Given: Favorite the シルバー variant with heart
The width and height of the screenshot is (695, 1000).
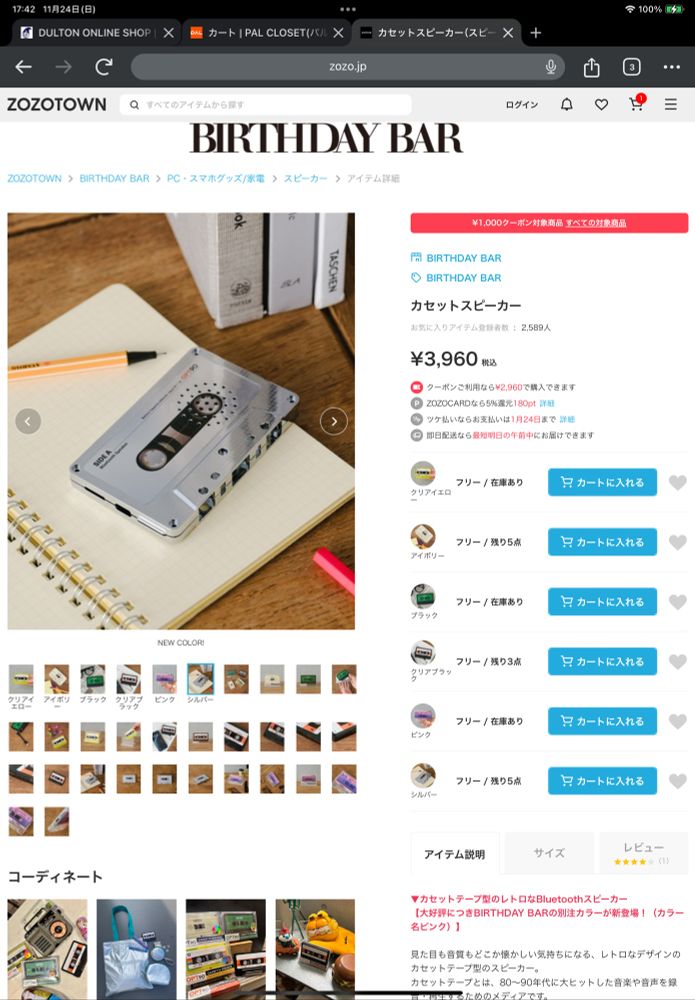Looking at the screenshot, I should click(x=678, y=781).
